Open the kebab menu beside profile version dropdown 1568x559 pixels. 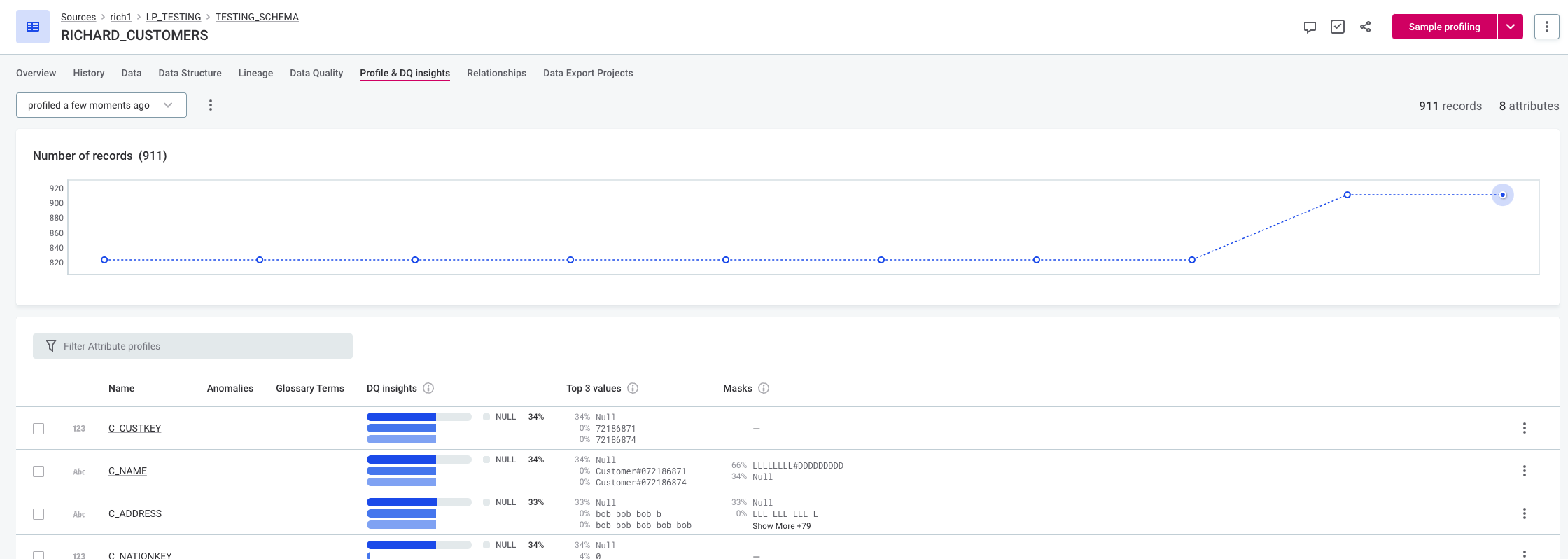point(210,105)
